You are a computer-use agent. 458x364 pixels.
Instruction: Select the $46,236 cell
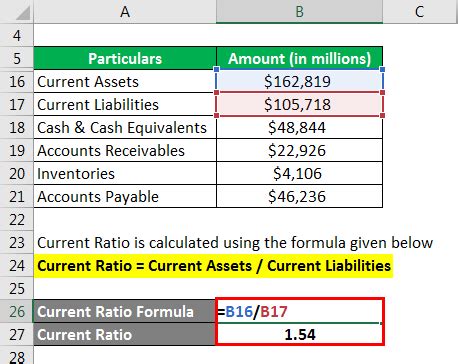(299, 196)
